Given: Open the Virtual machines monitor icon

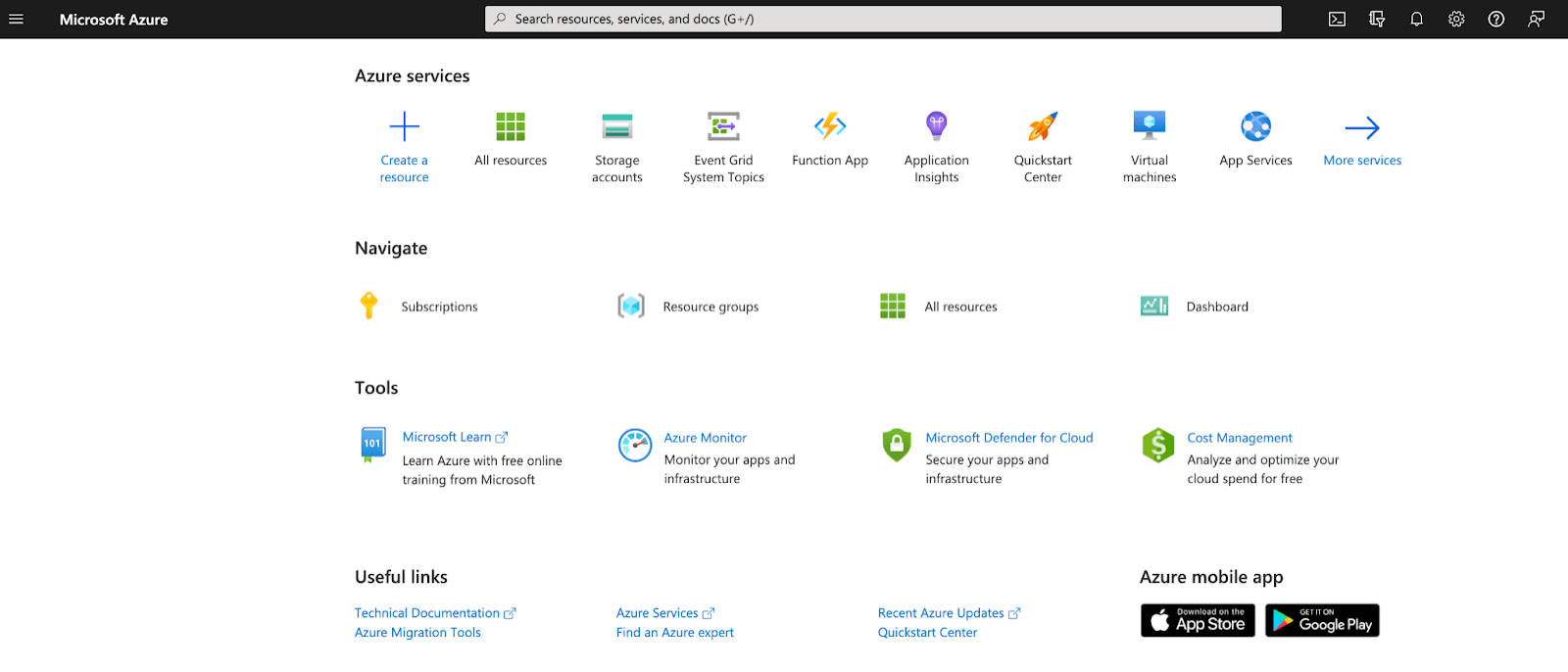Looking at the screenshot, I should (1150, 126).
